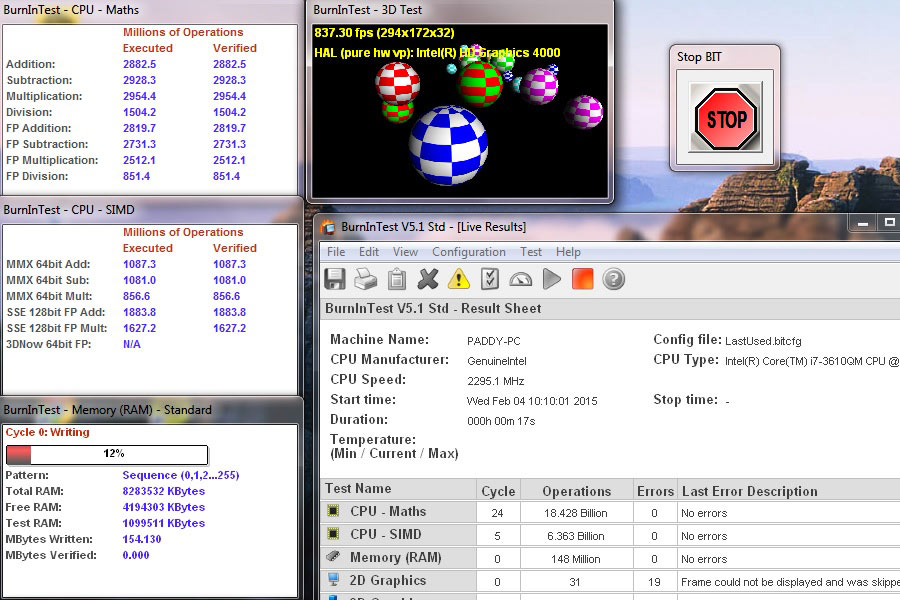The width and height of the screenshot is (900, 600).
Task: Click the machine name PADDY-PC value
Action: point(494,341)
